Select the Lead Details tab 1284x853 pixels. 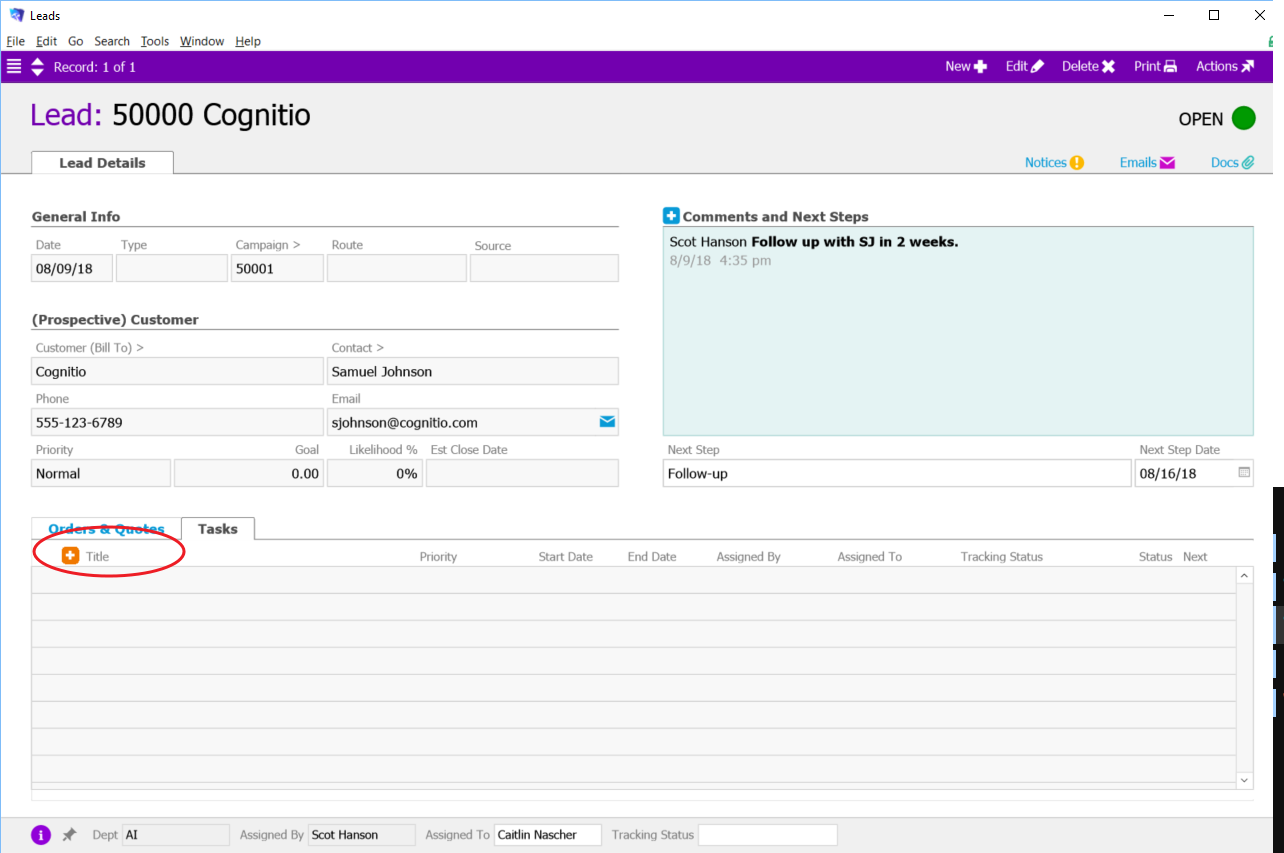(102, 163)
